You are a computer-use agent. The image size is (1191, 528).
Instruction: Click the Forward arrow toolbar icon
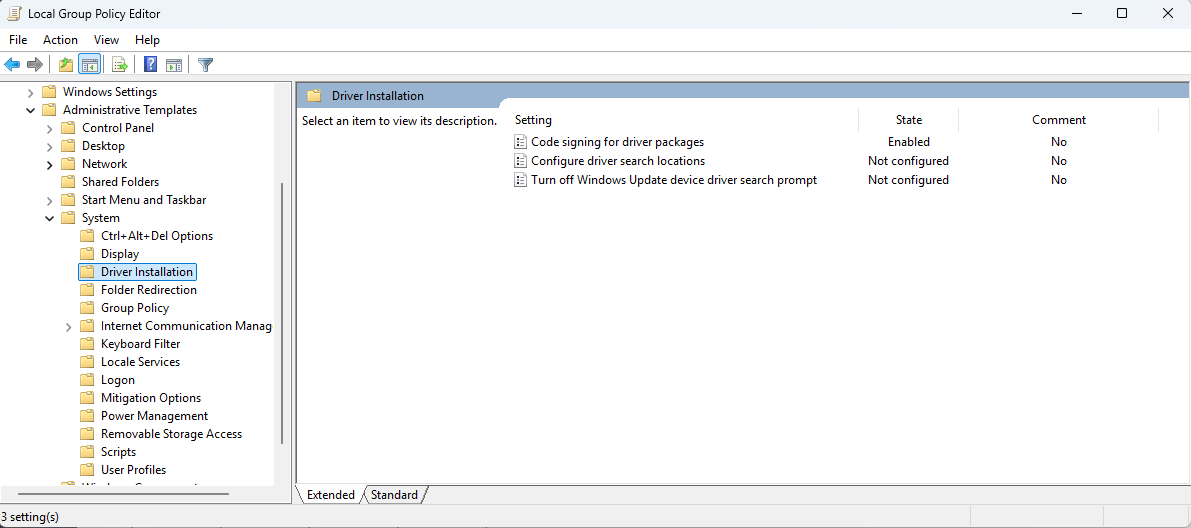click(x=34, y=65)
